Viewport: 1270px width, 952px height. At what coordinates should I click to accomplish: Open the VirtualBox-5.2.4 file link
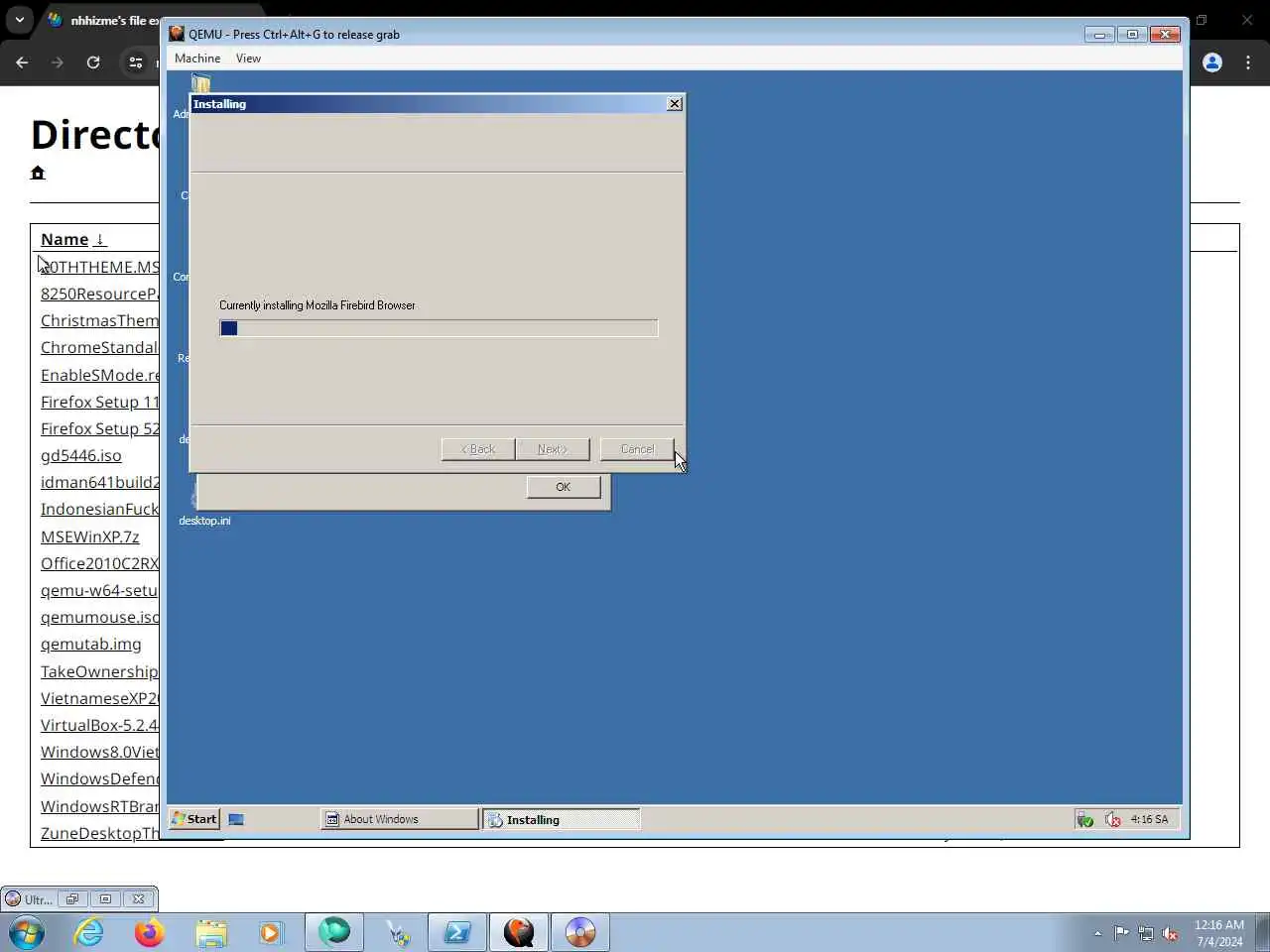(99, 725)
